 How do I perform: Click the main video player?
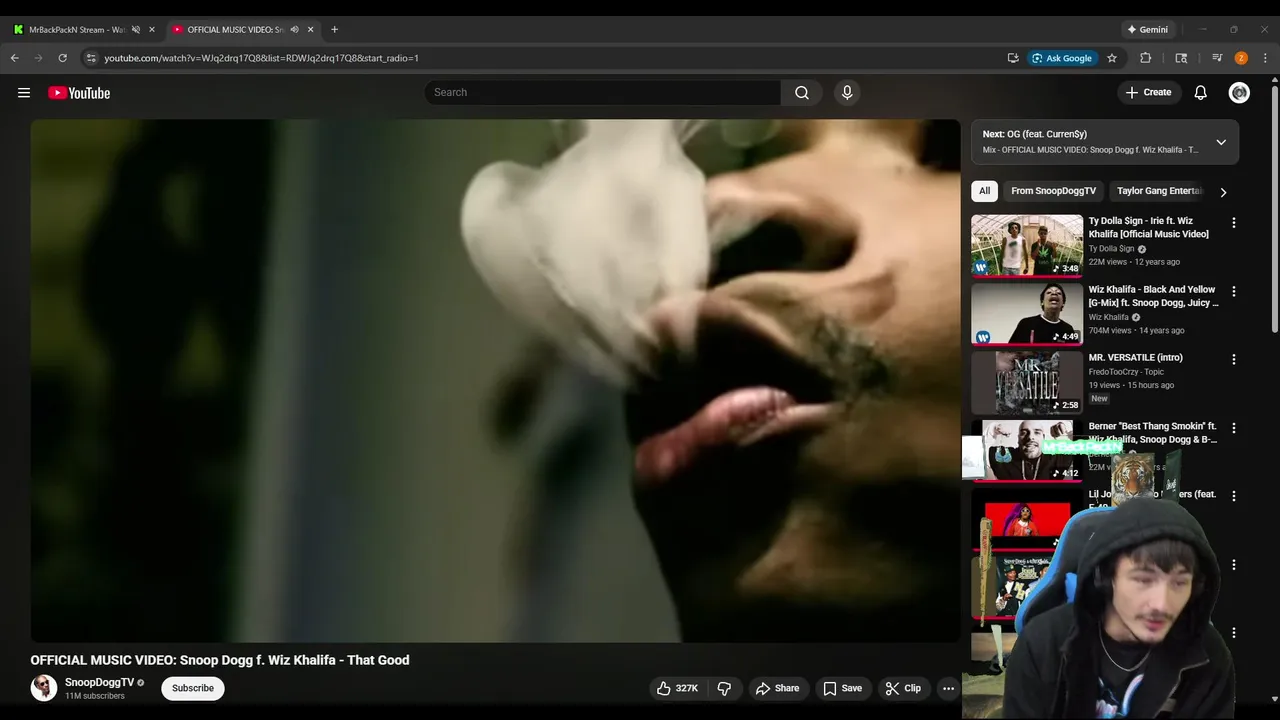coord(495,380)
